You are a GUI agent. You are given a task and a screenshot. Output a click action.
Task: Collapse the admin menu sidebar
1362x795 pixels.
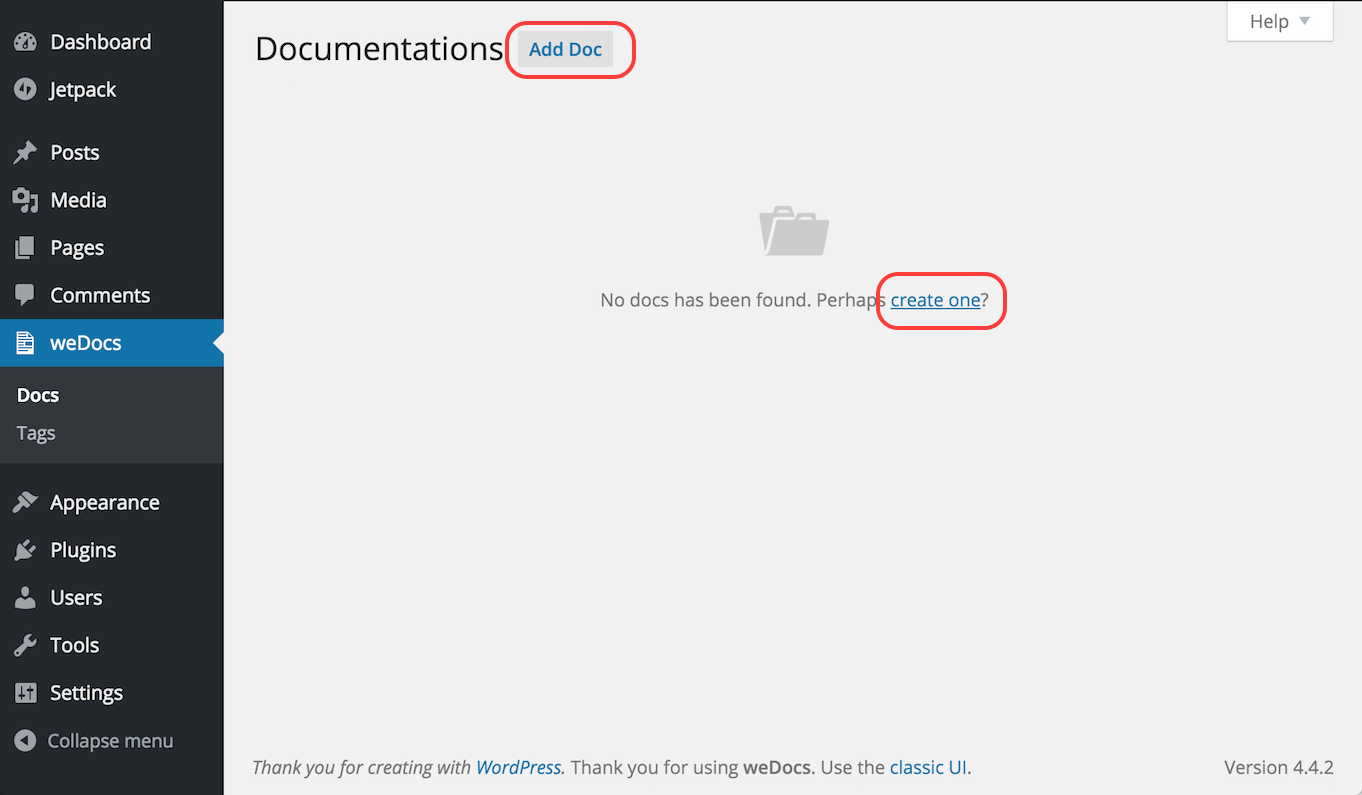[24, 740]
